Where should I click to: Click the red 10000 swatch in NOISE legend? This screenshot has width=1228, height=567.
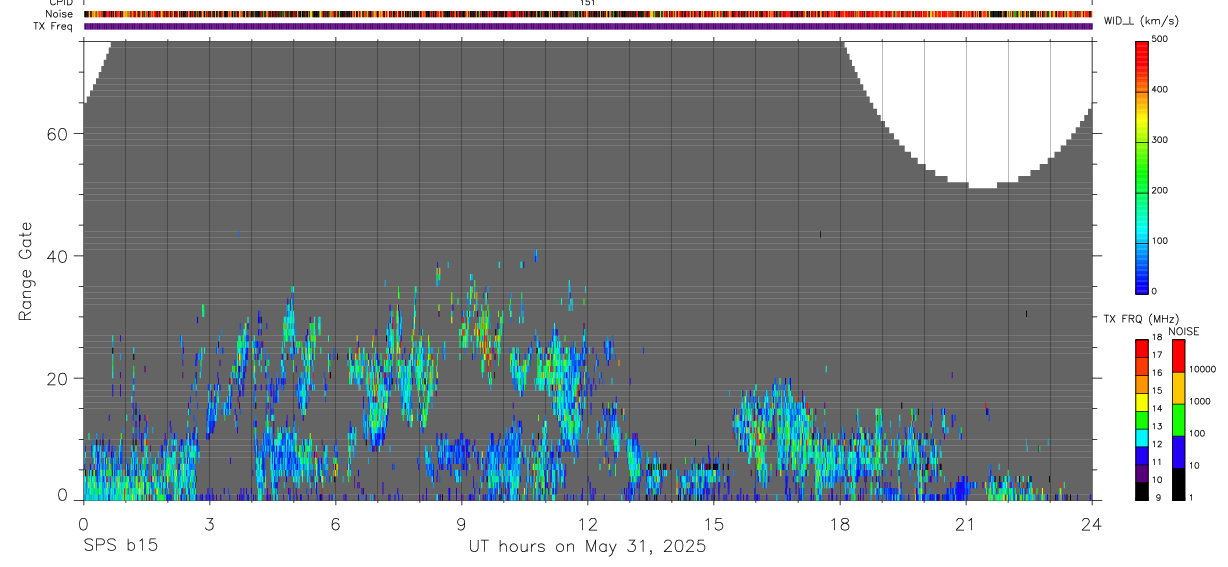(1178, 355)
